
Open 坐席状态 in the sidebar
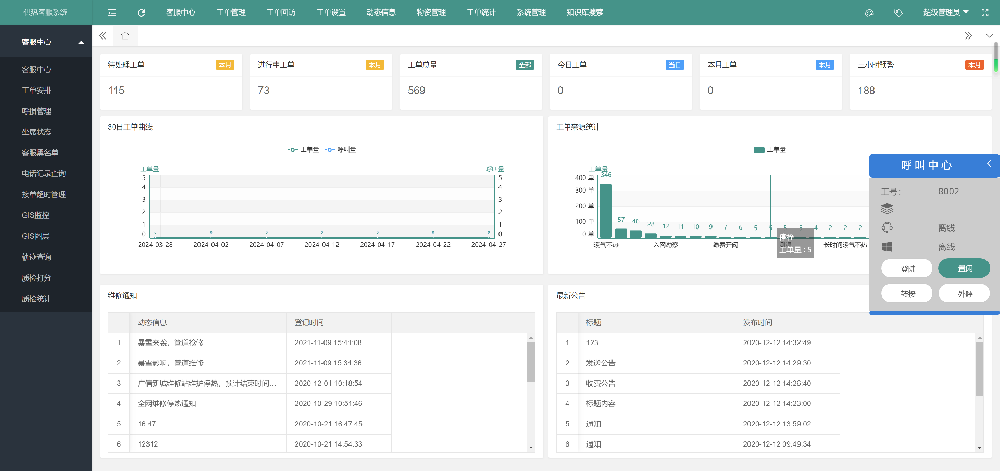36,132
